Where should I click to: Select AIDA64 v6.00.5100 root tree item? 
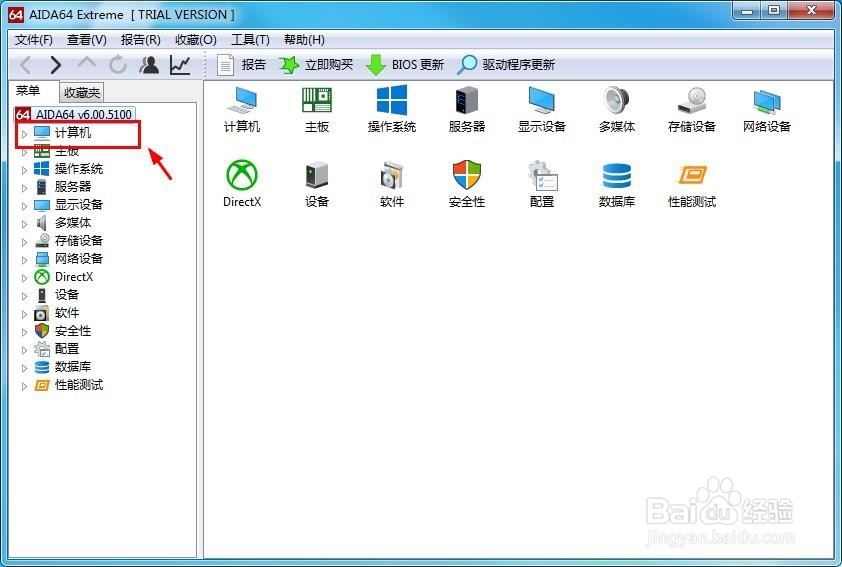pos(75,114)
